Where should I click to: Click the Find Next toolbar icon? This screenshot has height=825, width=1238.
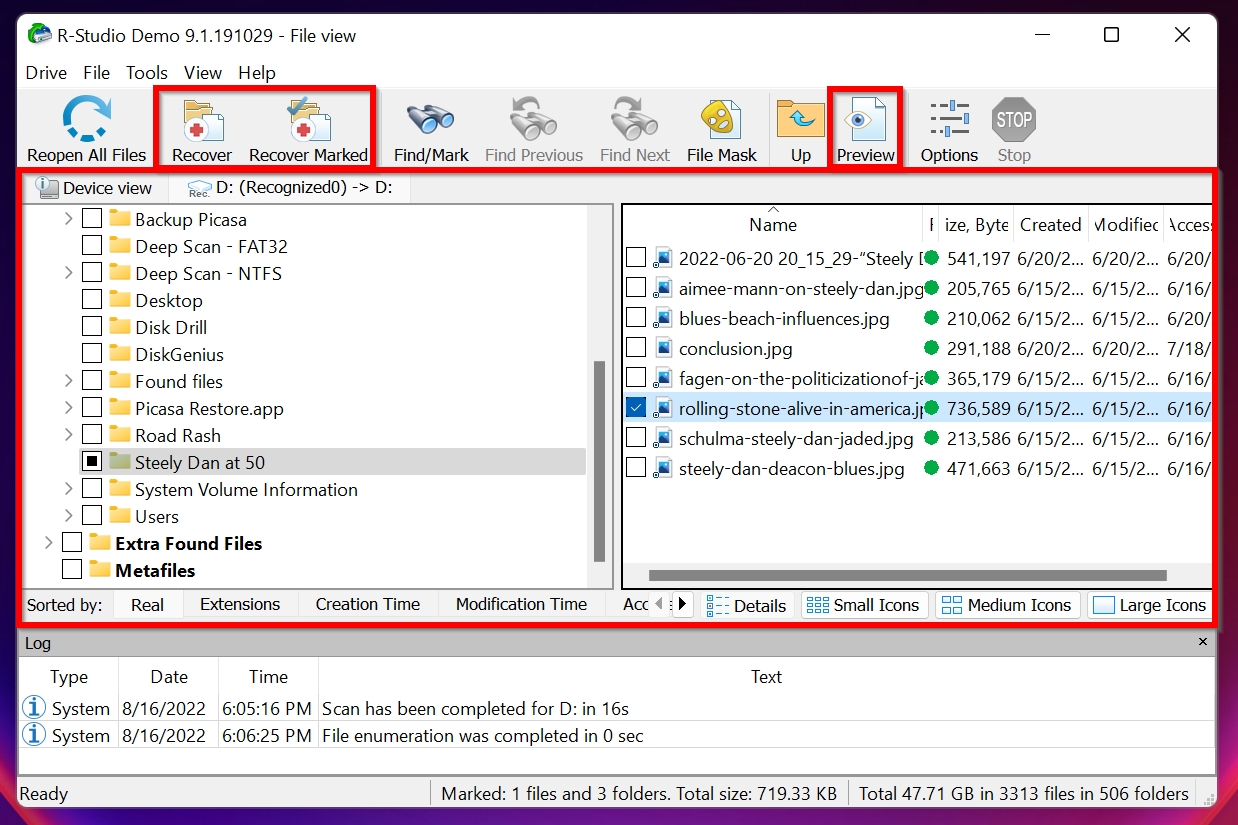(634, 119)
